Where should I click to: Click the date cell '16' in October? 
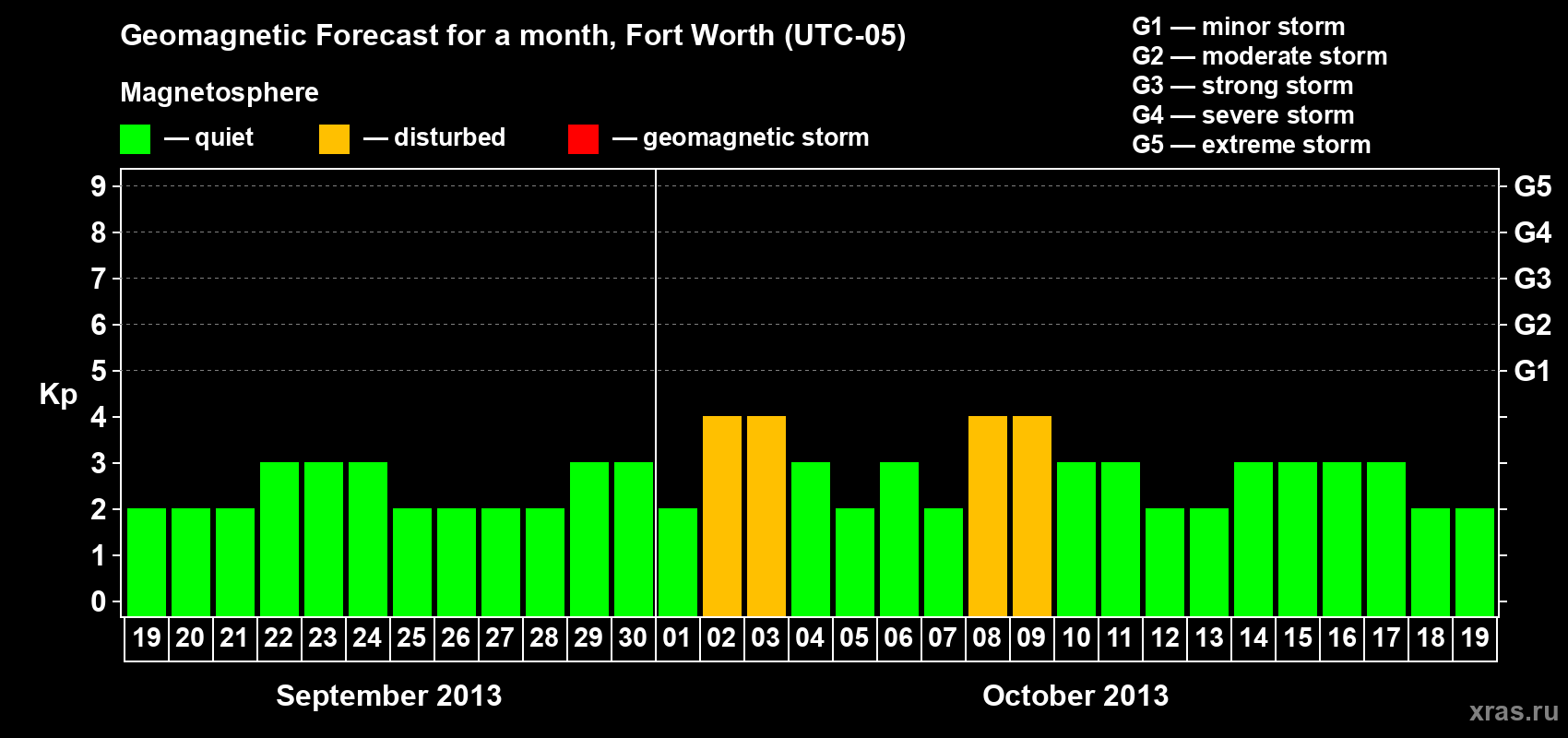point(1341,638)
